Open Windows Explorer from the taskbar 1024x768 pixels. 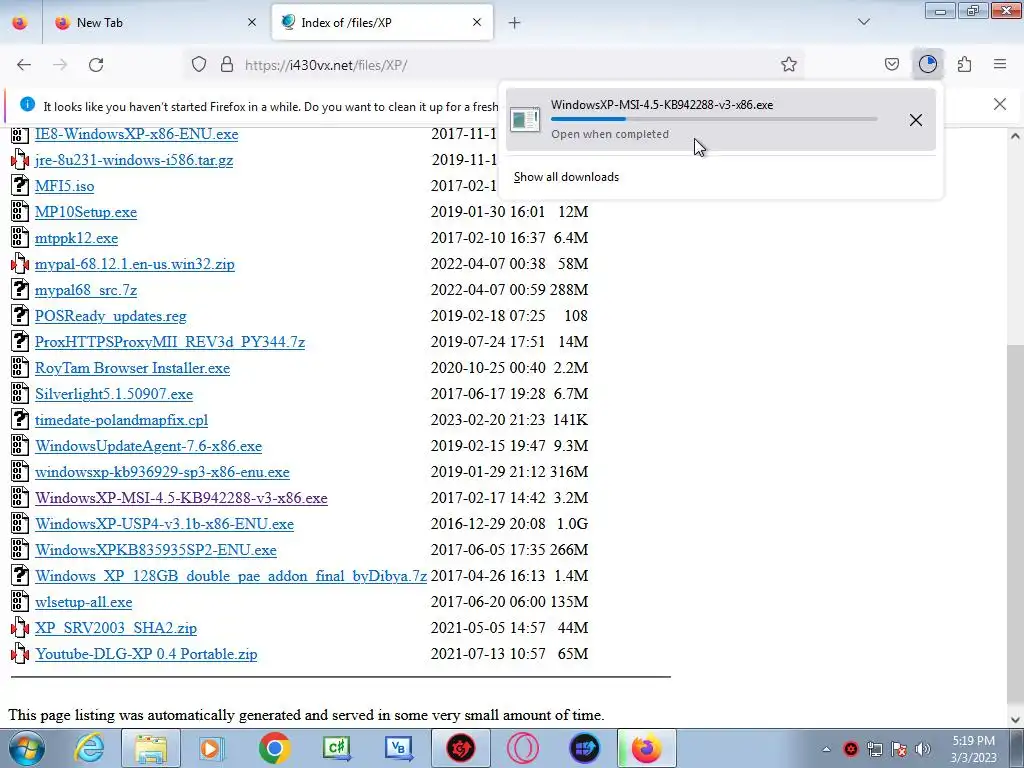[151, 748]
